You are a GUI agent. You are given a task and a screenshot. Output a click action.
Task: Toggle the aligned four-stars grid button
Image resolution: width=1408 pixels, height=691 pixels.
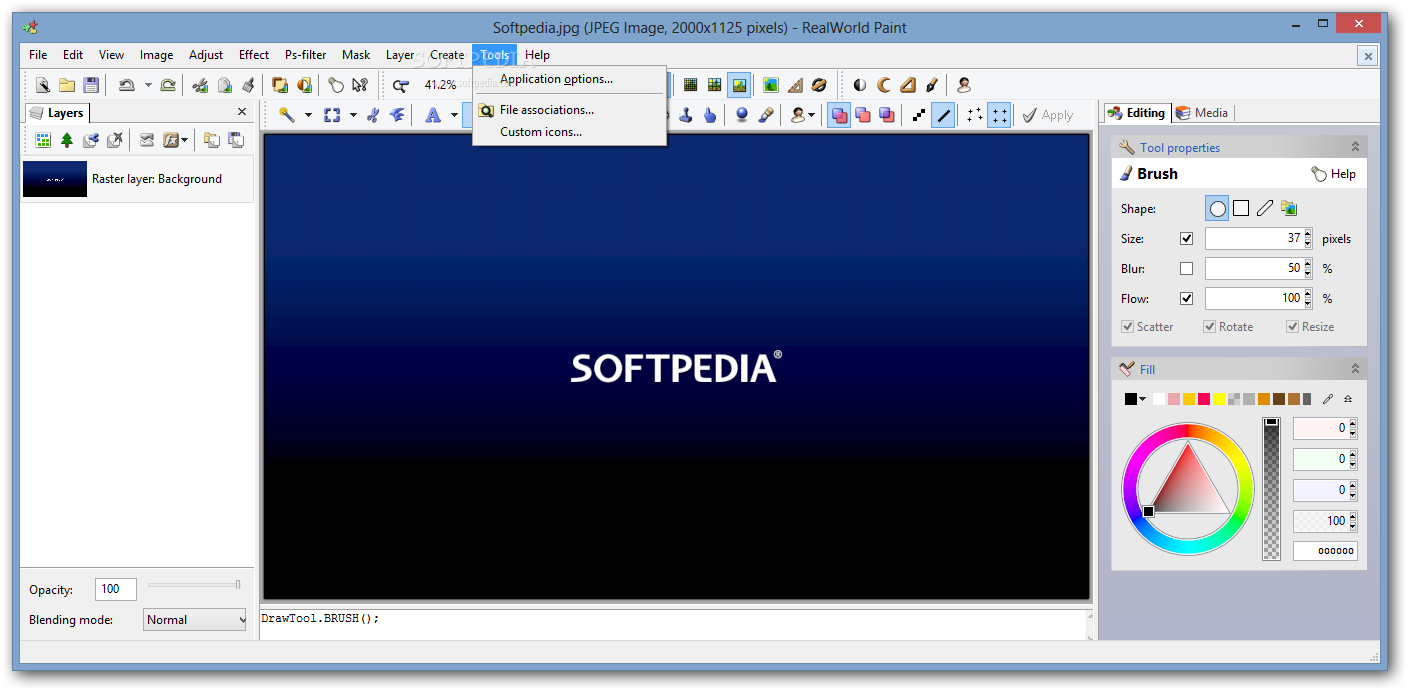coord(999,115)
